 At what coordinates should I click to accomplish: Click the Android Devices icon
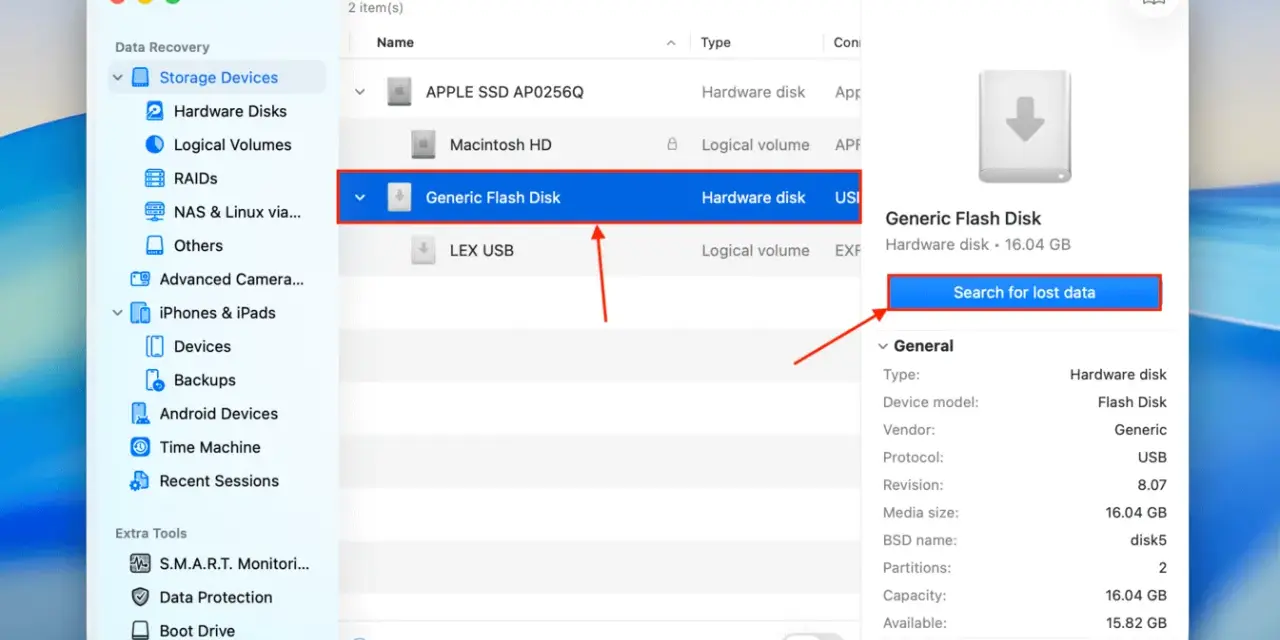click(140, 413)
